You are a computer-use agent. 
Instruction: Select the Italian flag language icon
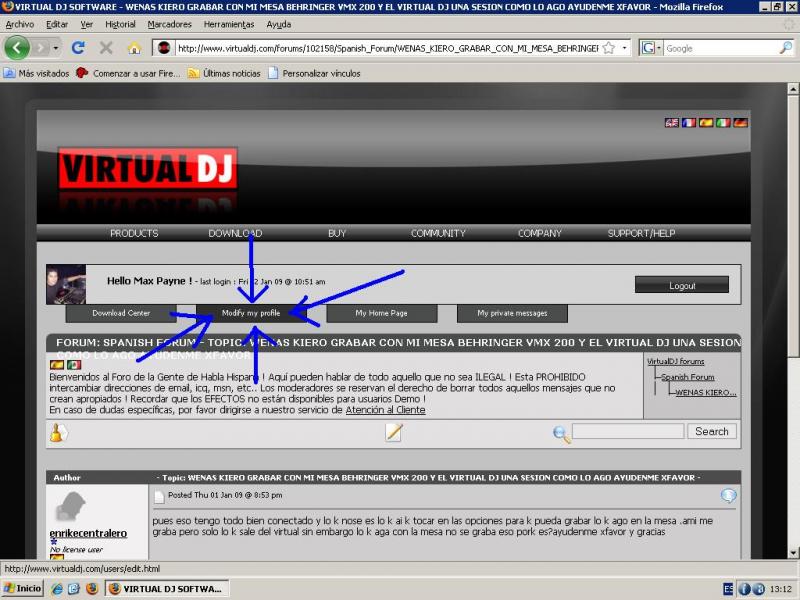point(723,122)
